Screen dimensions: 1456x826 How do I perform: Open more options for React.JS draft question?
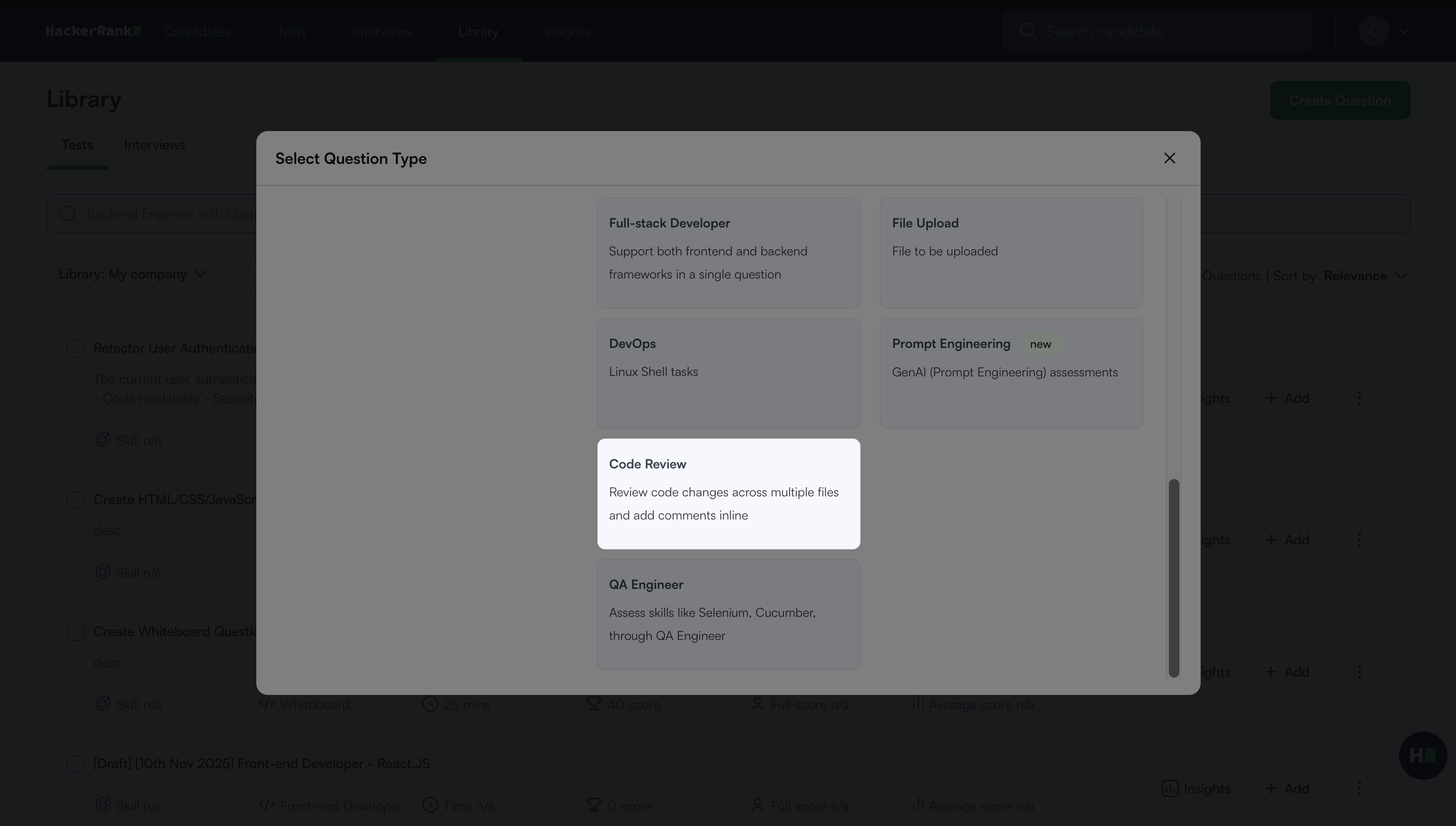pos(1359,788)
